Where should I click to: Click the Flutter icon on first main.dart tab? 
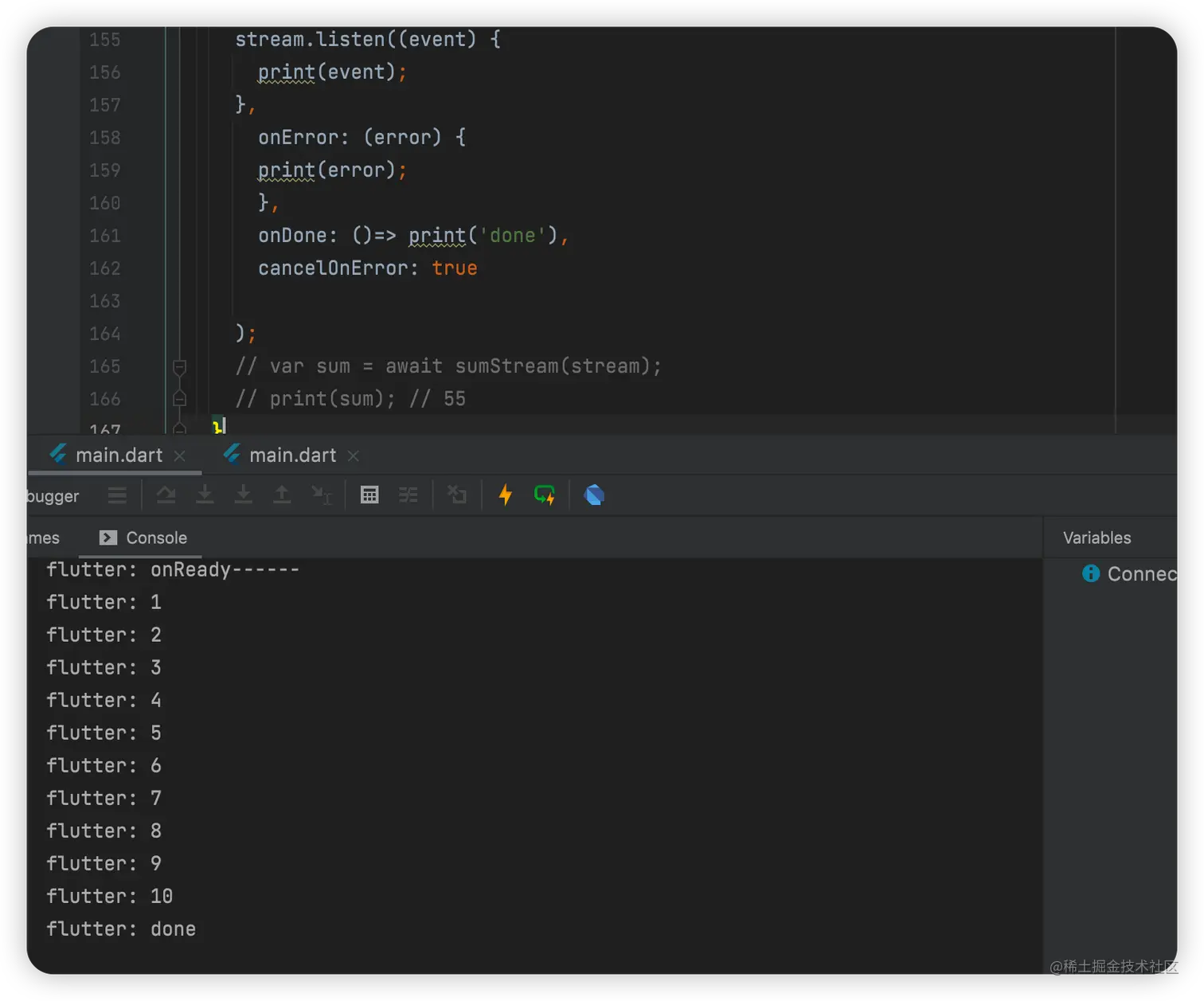58,454
